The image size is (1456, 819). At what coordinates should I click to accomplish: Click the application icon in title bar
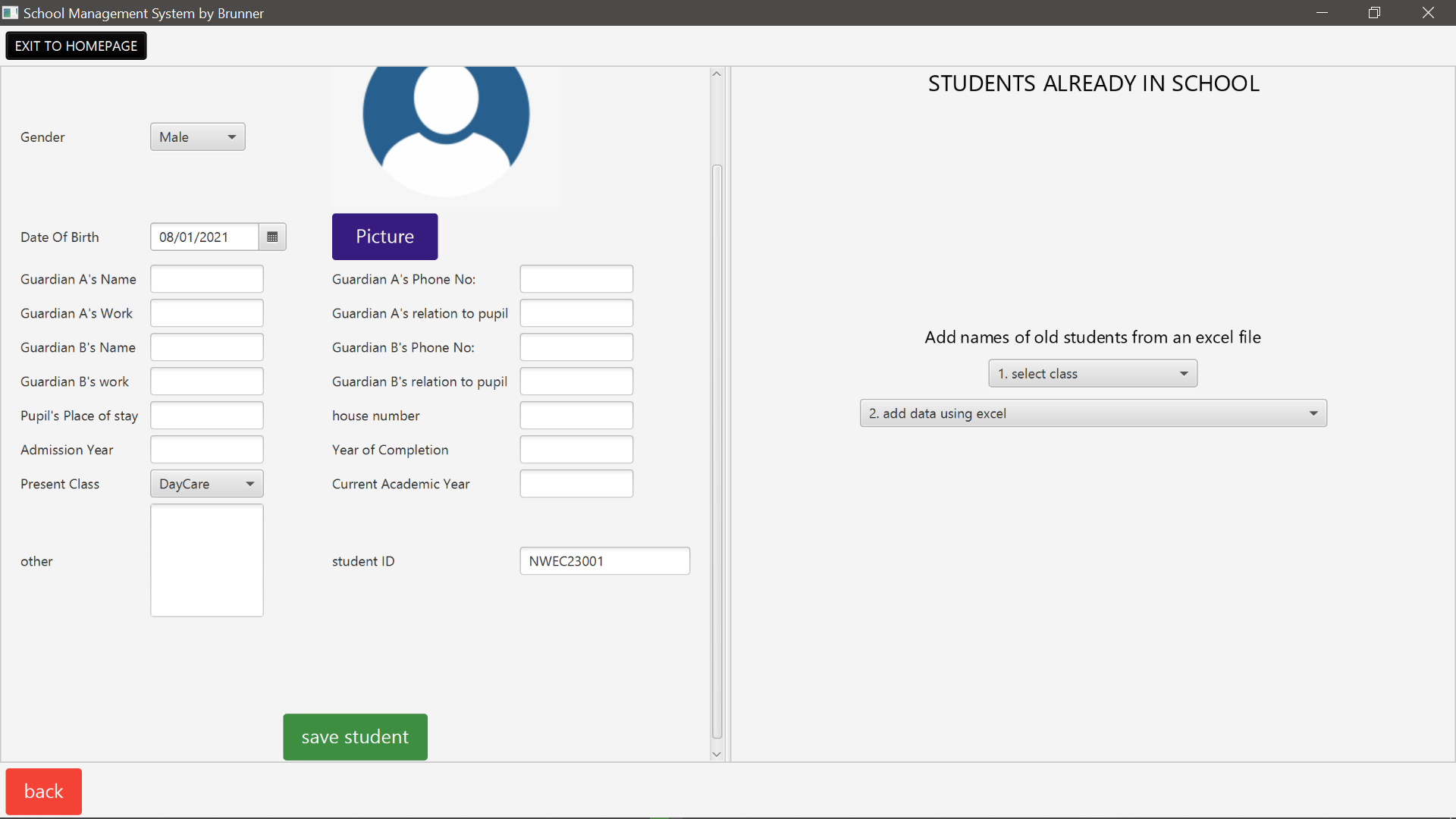(10, 13)
